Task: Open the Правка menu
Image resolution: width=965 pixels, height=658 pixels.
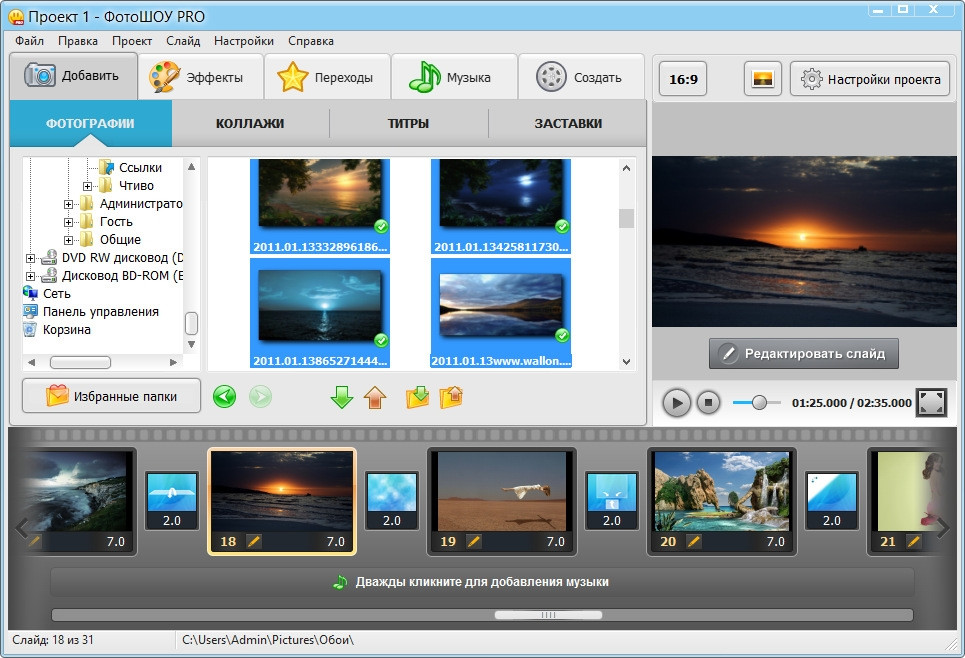Action: pyautogui.click(x=78, y=41)
